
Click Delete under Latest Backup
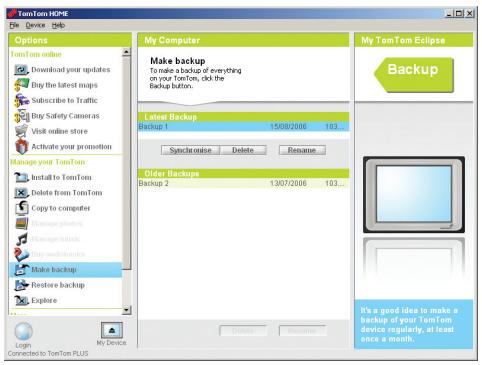(x=243, y=150)
